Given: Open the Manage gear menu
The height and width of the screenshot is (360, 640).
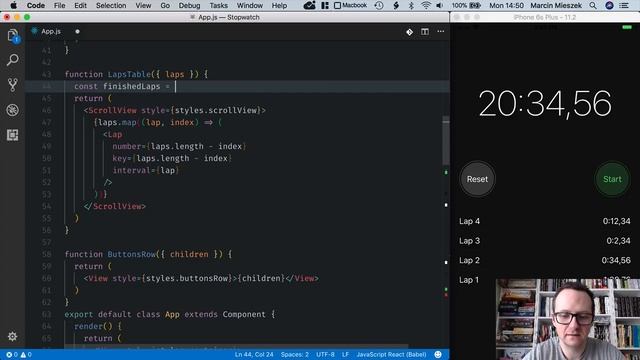Looking at the screenshot, I should tap(13, 336).
